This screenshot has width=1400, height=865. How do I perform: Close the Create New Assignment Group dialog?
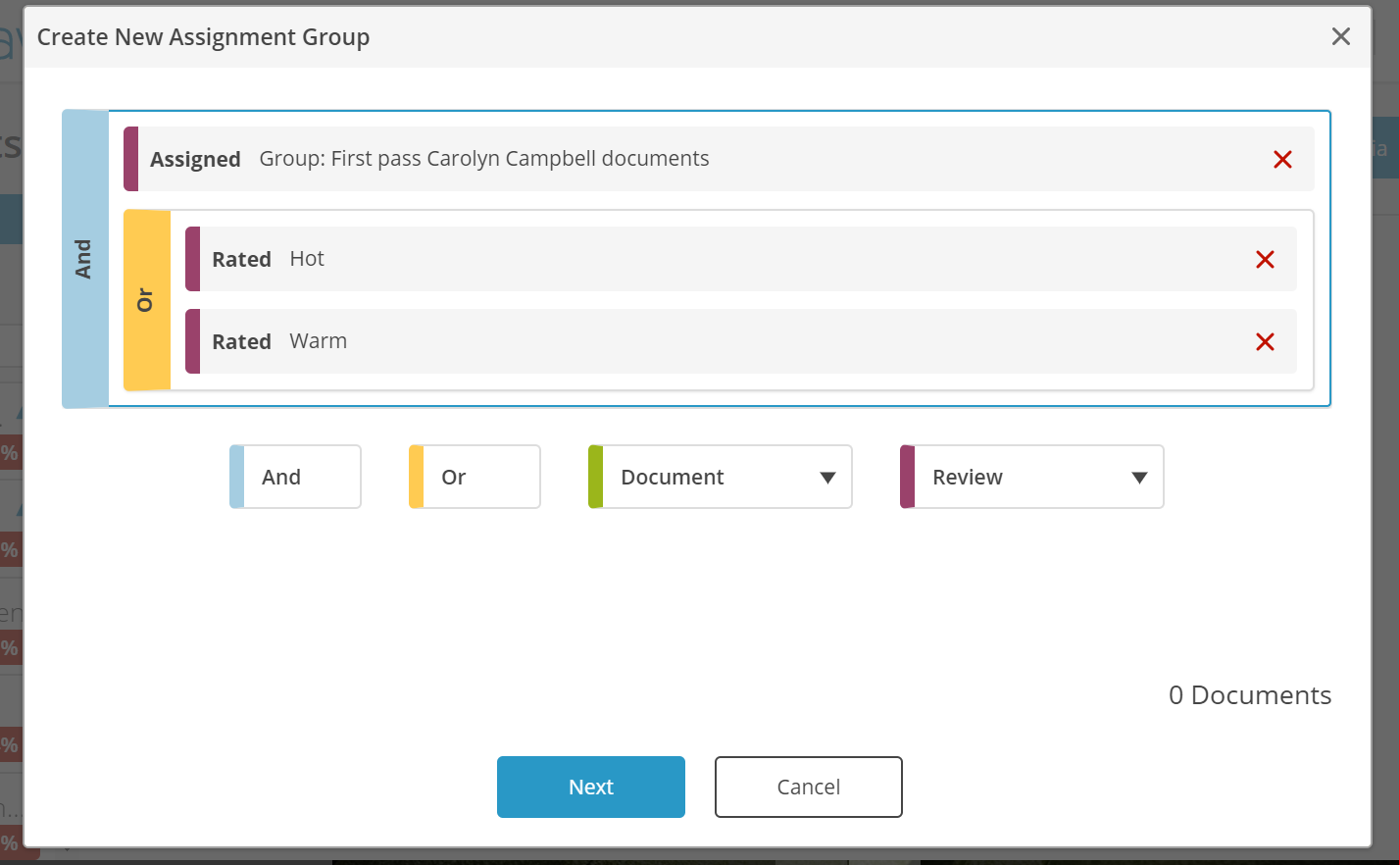pyautogui.click(x=1341, y=36)
